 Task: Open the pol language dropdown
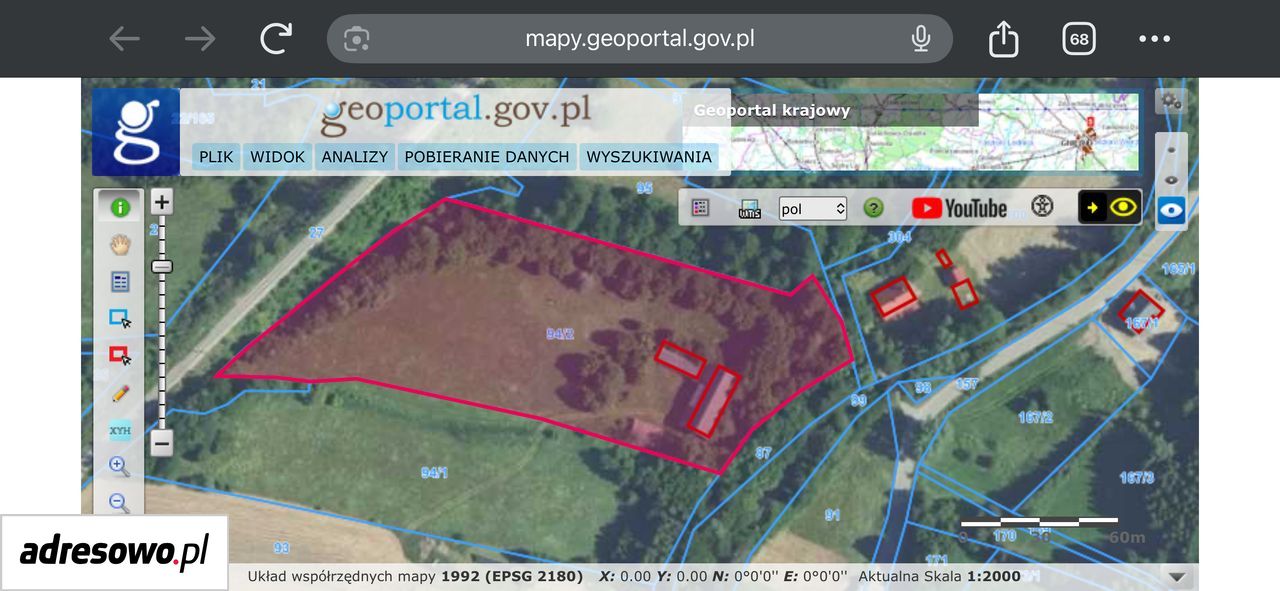tap(813, 208)
